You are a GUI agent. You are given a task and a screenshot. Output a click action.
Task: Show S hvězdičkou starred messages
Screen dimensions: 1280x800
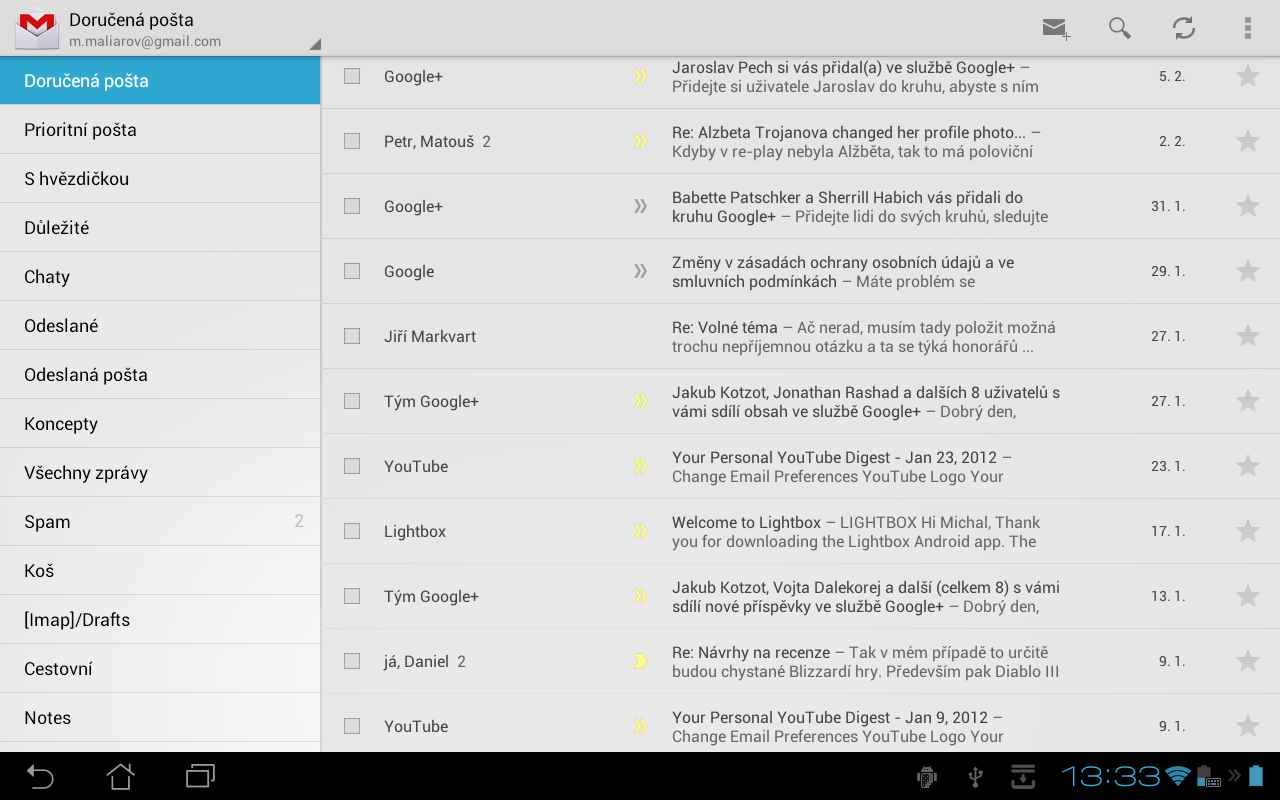[x=160, y=179]
